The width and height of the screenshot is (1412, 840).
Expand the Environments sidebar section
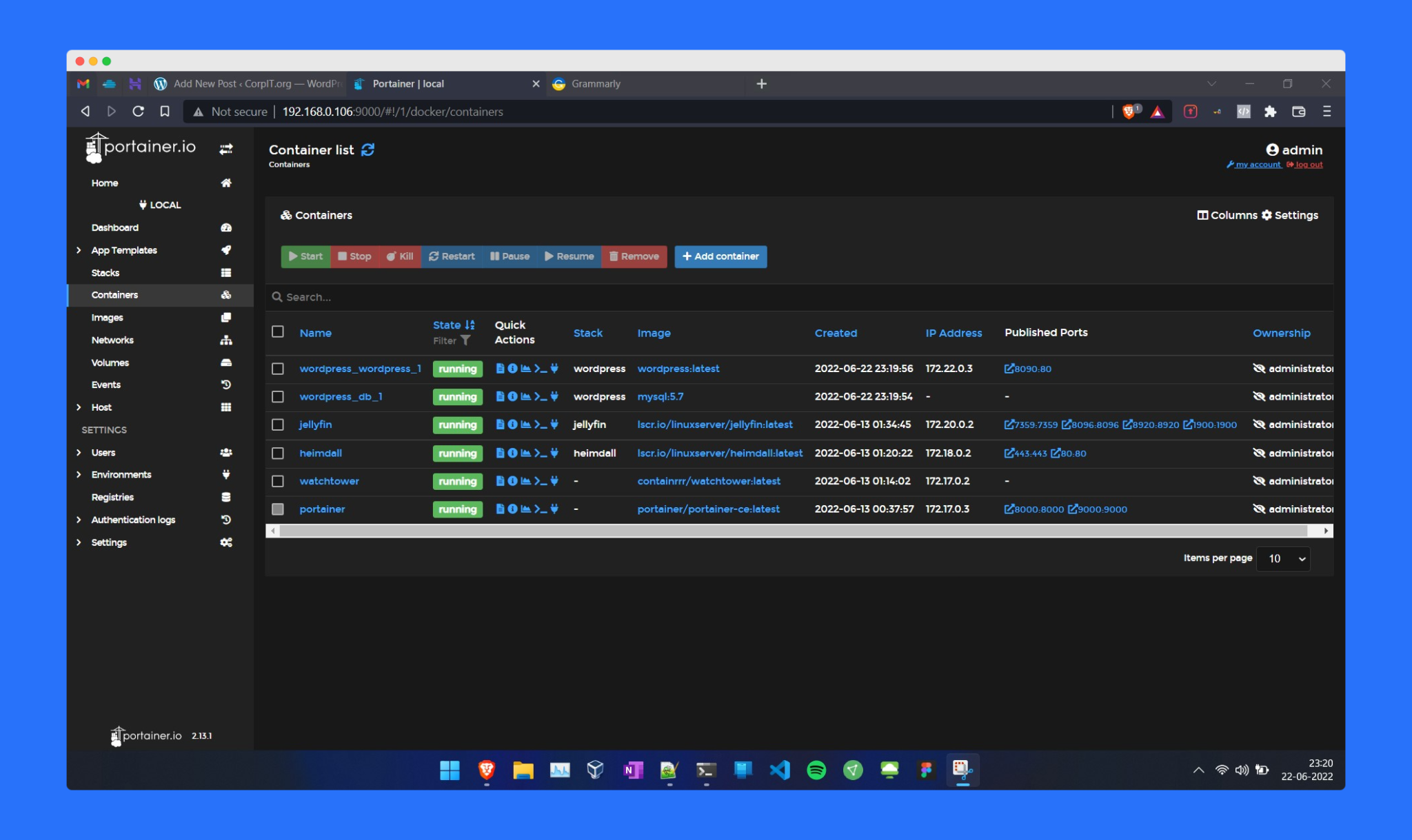(x=121, y=474)
